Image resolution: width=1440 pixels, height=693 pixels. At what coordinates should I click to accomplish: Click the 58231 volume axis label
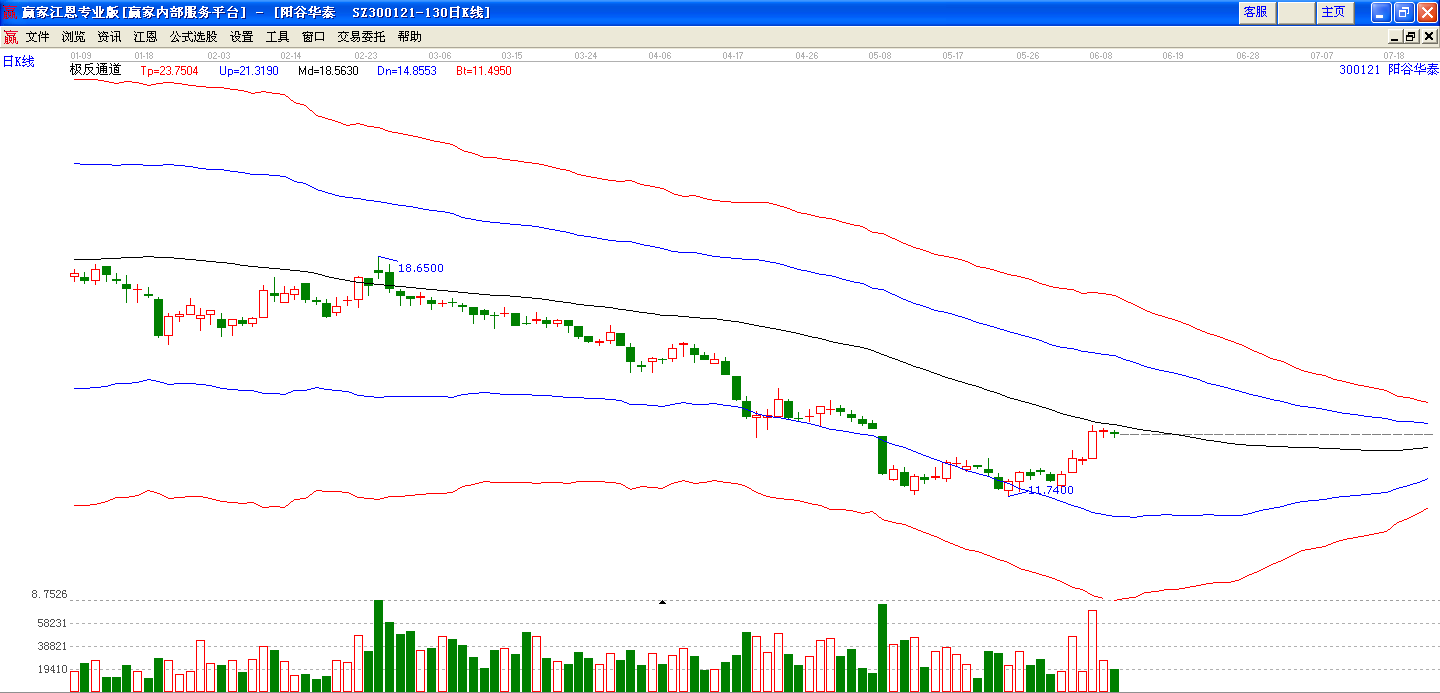point(52,622)
